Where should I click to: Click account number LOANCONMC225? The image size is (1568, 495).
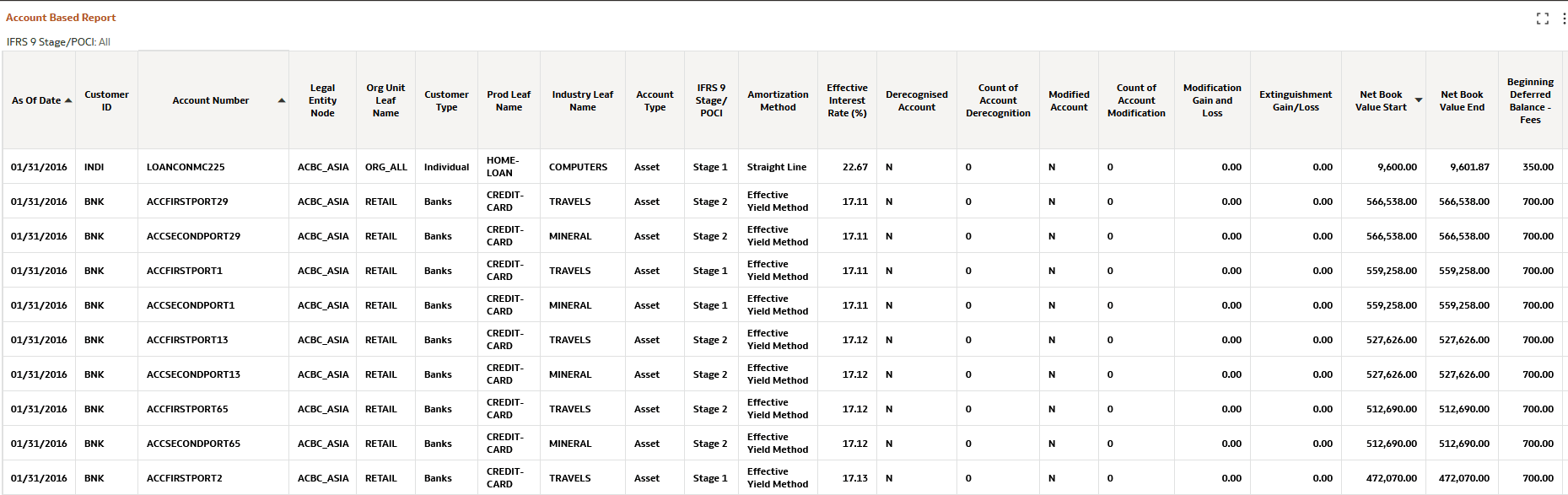[x=186, y=167]
